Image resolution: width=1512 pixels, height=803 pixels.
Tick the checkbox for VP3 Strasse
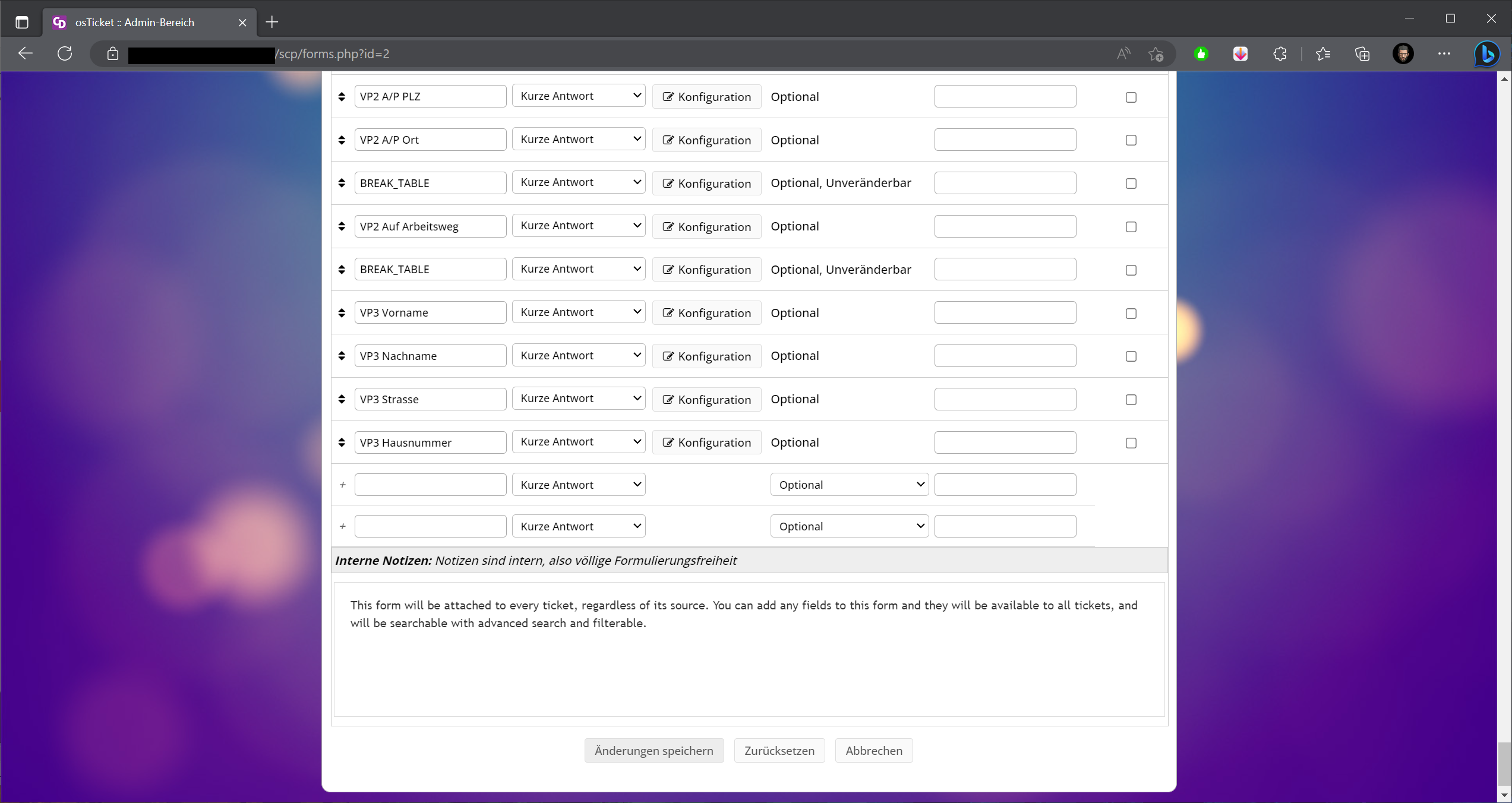coord(1131,400)
